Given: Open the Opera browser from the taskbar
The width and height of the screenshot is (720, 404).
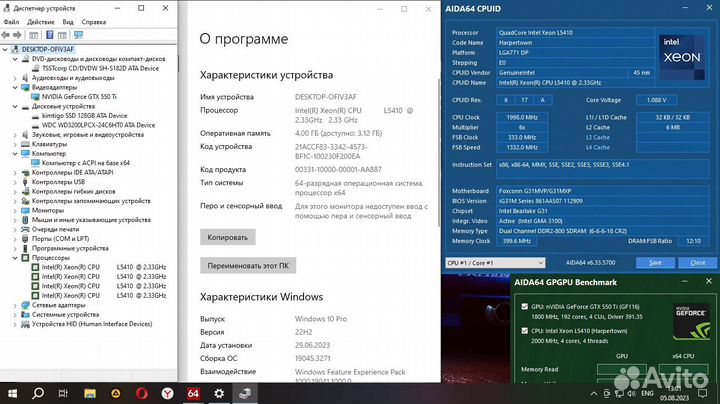Looking at the screenshot, I should (142, 392).
